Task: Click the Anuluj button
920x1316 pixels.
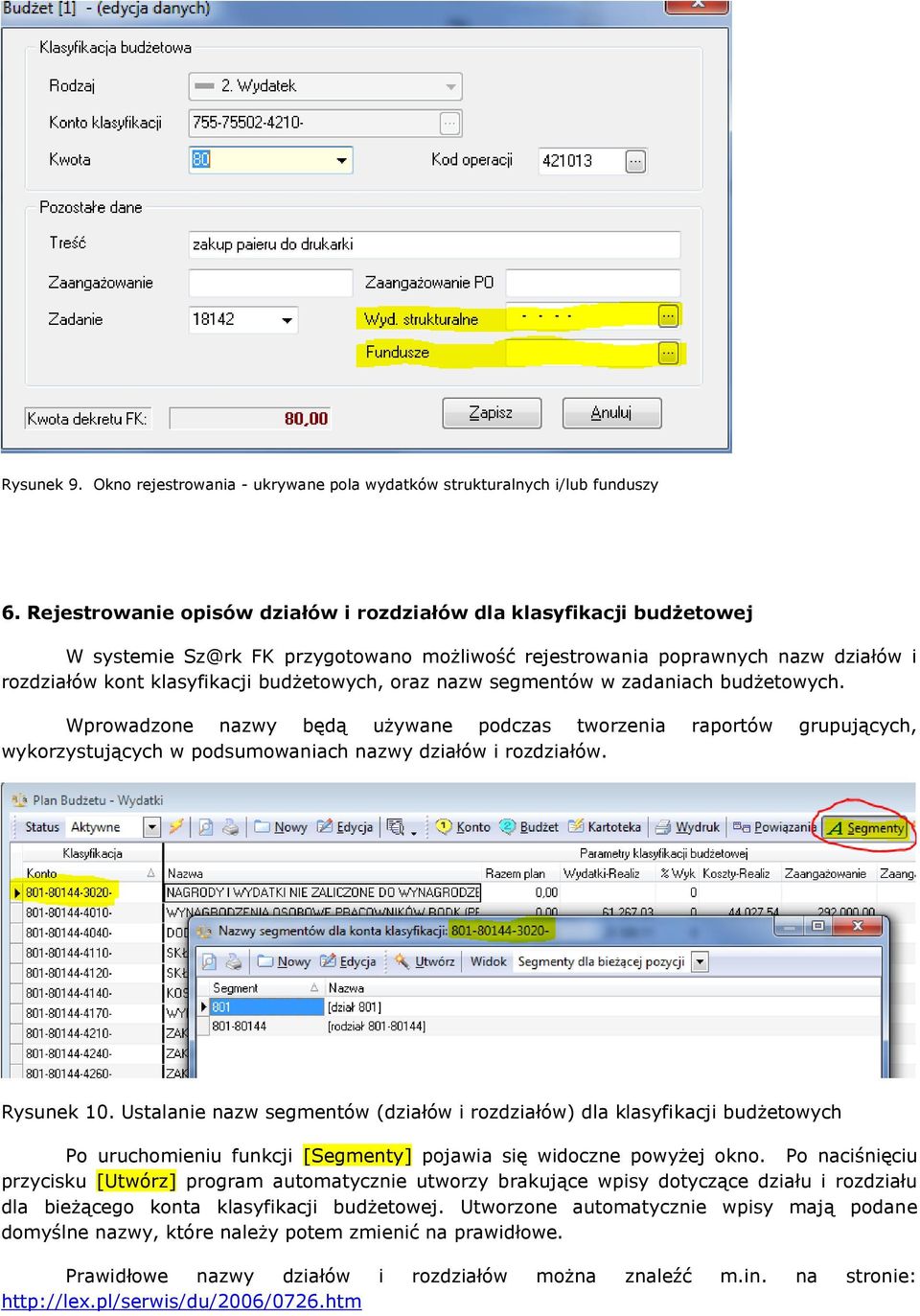Action: pos(611,413)
